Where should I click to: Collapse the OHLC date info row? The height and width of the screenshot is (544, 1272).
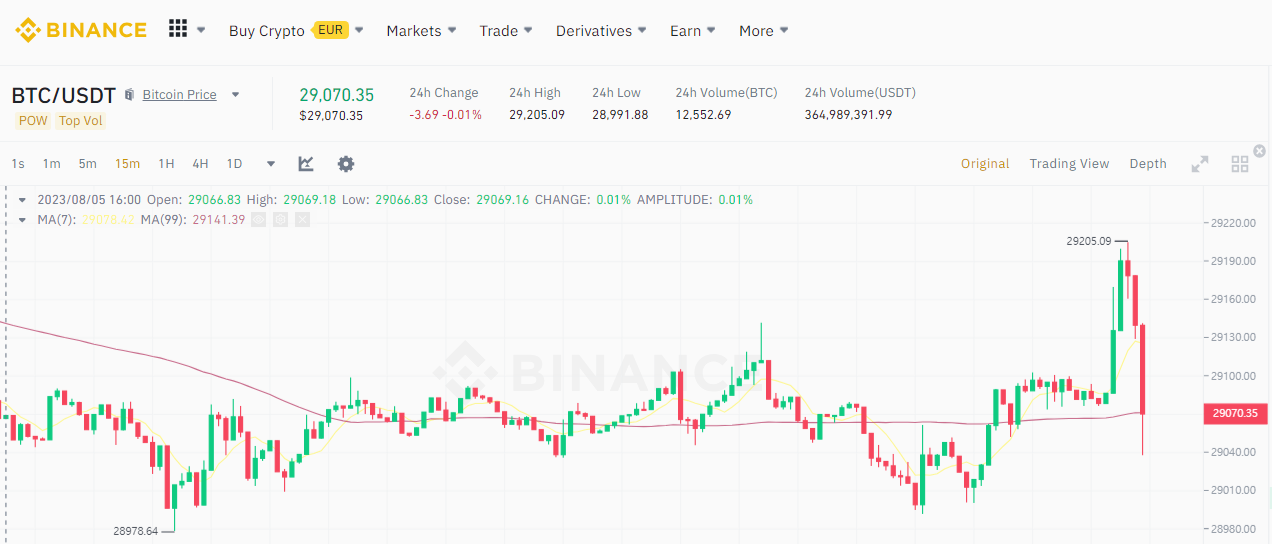23,200
